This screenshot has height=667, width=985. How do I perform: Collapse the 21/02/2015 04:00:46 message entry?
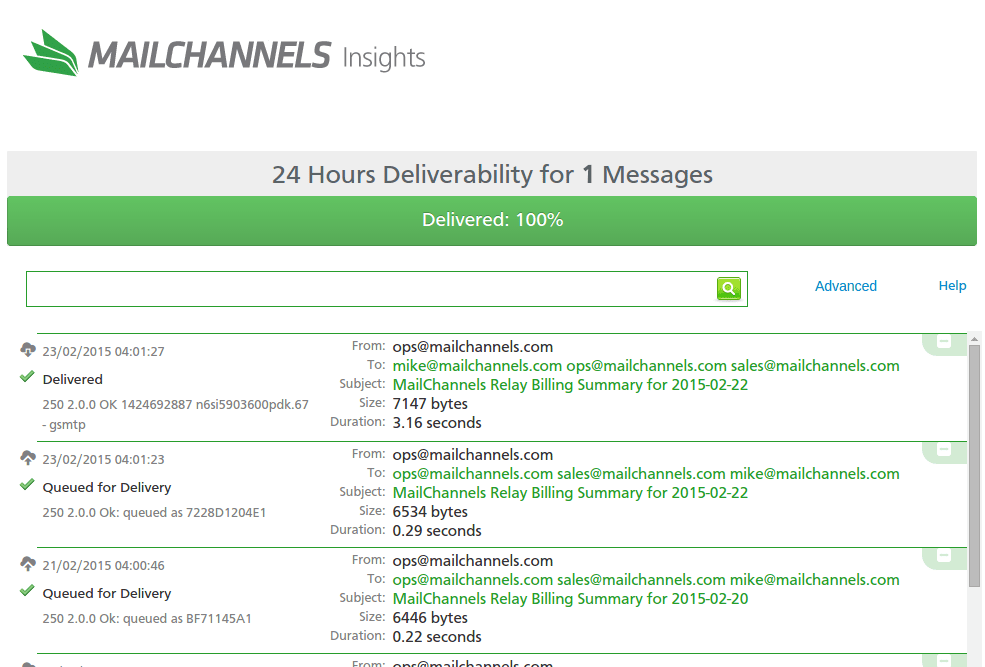point(944,556)
